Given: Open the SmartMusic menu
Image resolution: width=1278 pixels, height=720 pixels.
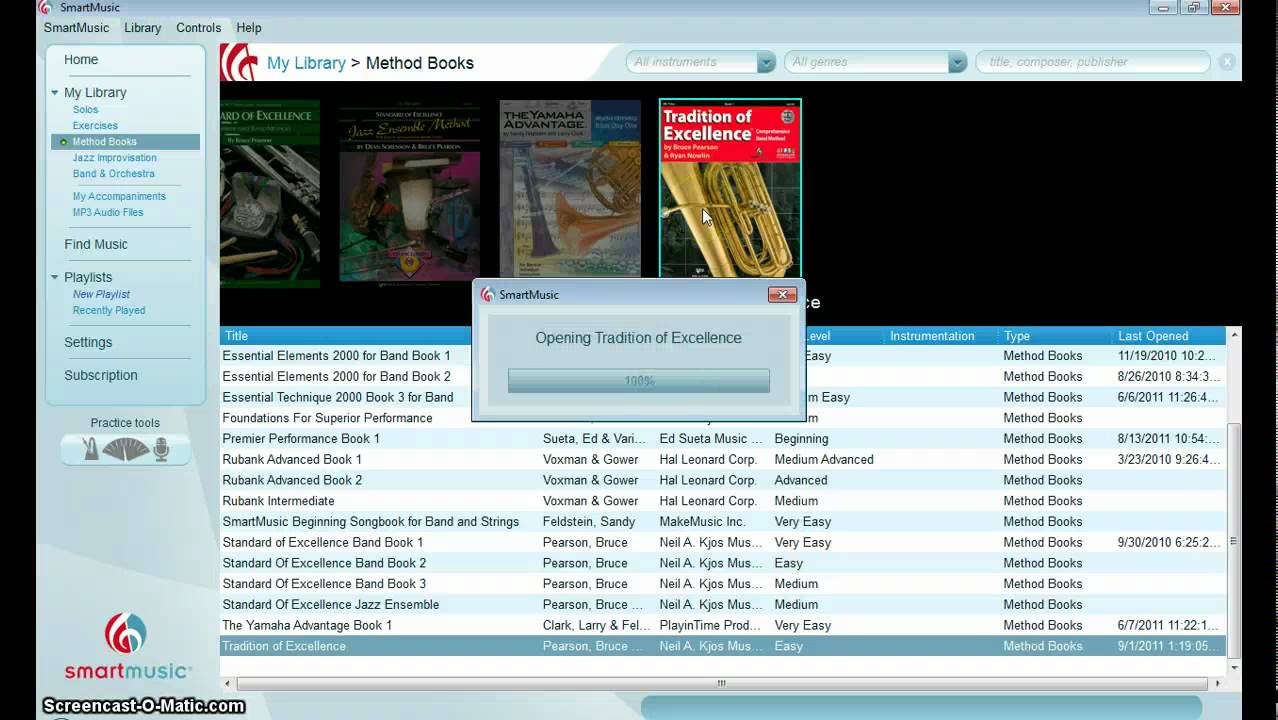Looking at the screenshot, I should pos(76,28).
